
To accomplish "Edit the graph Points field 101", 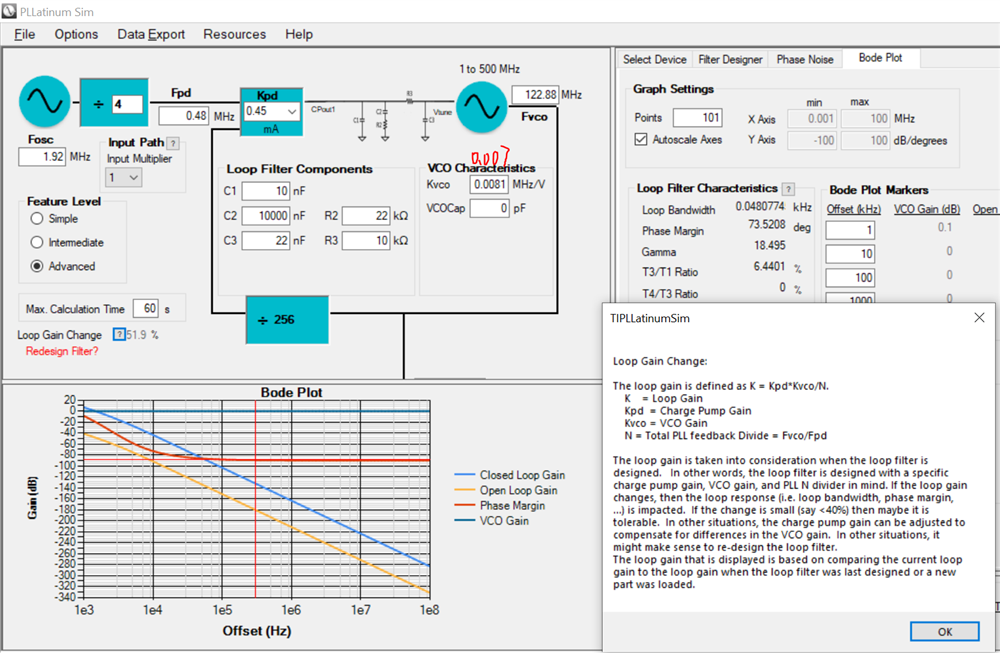I will [698, 118].
